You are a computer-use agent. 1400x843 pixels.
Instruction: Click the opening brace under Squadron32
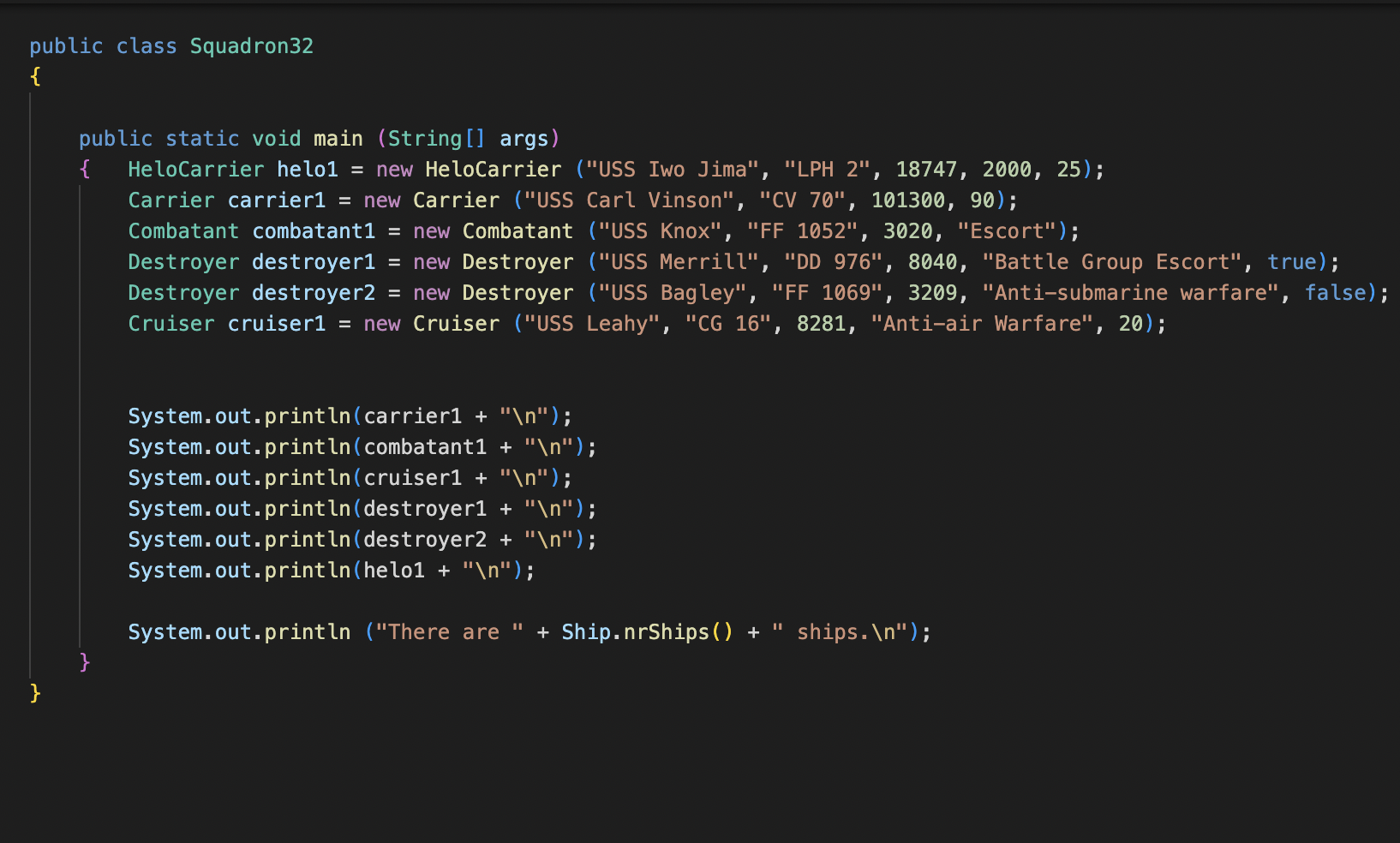35,77
